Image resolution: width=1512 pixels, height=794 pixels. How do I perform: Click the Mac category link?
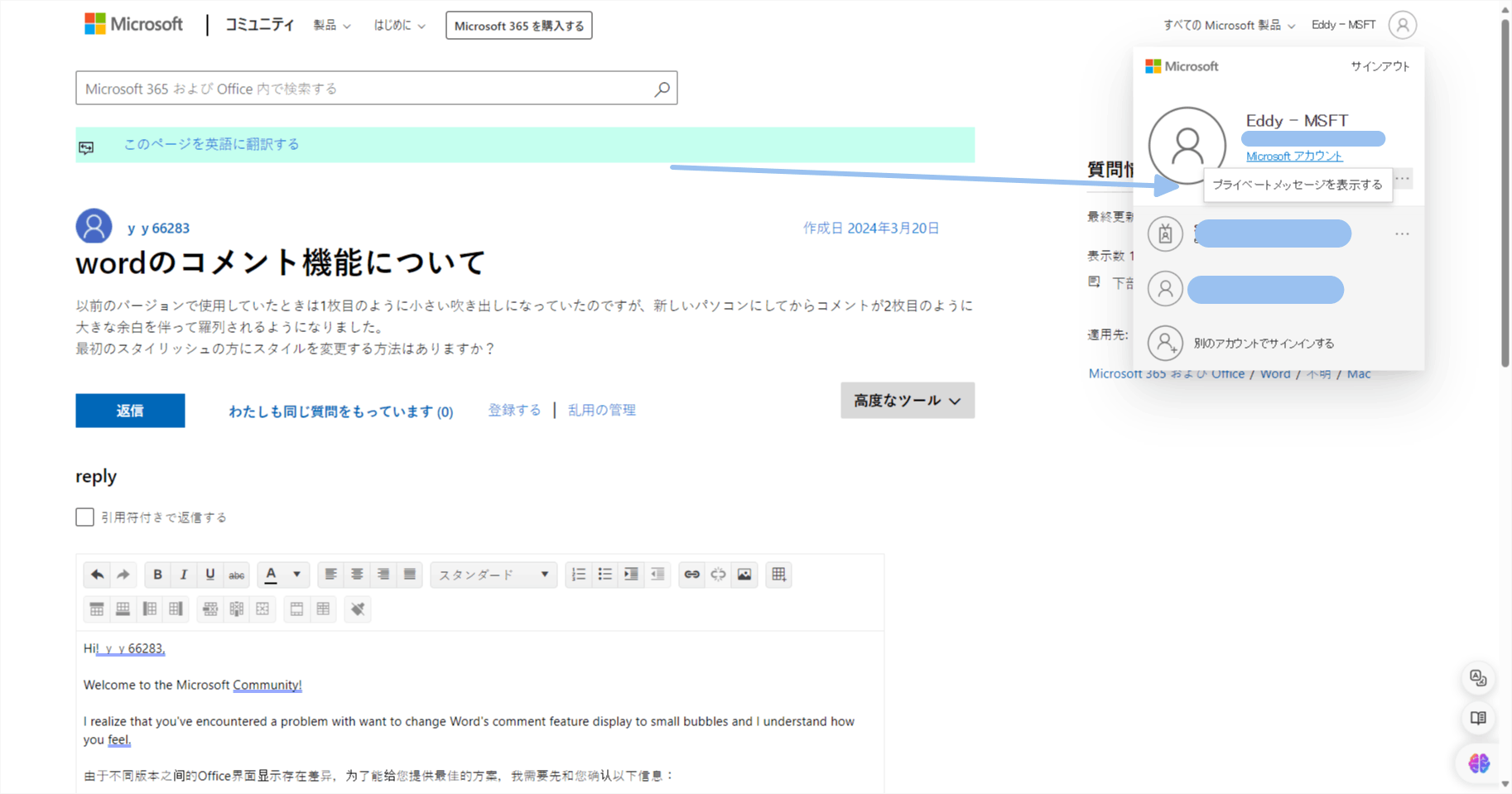[x=1358, y=374]
